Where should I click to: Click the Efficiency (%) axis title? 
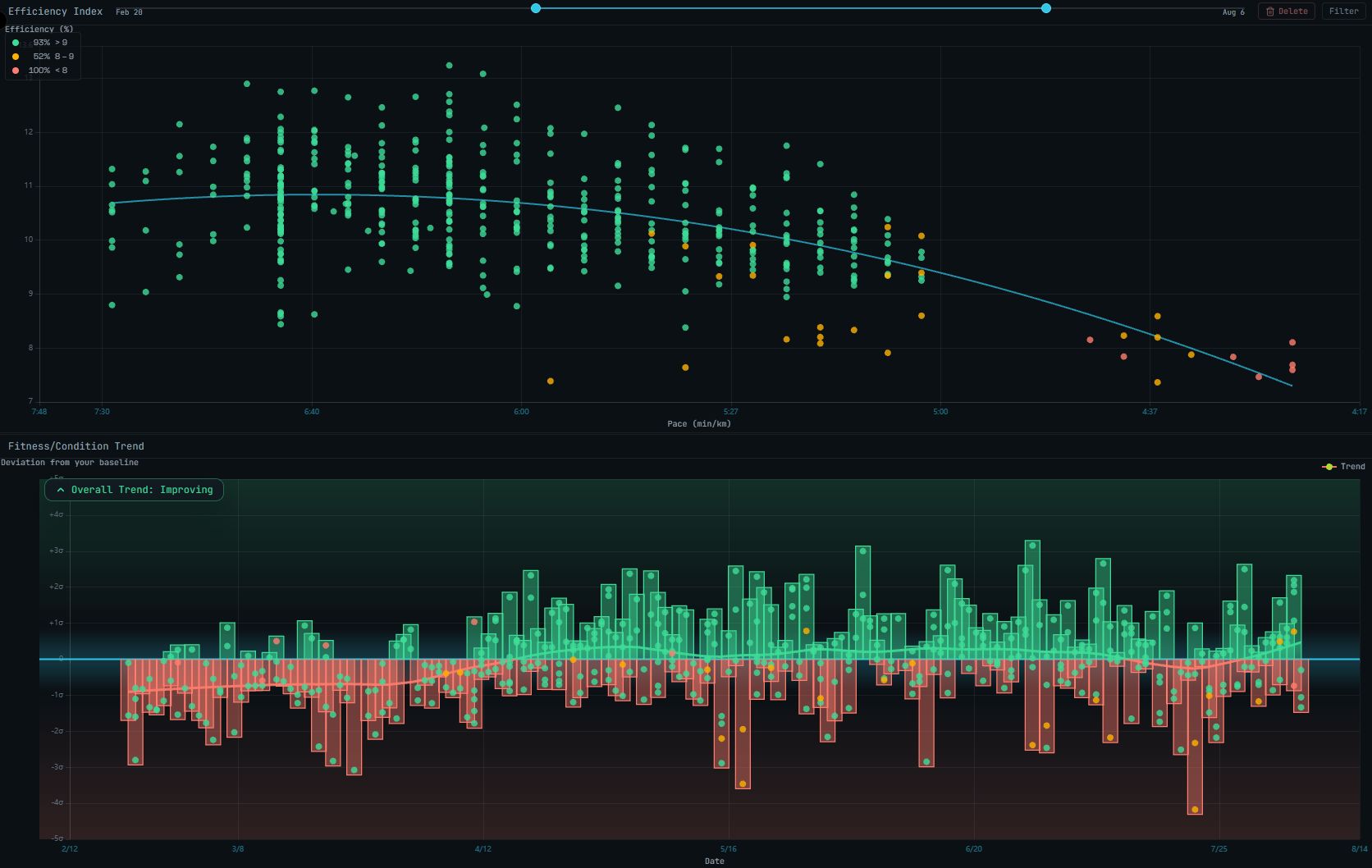[x=39, y=30]
